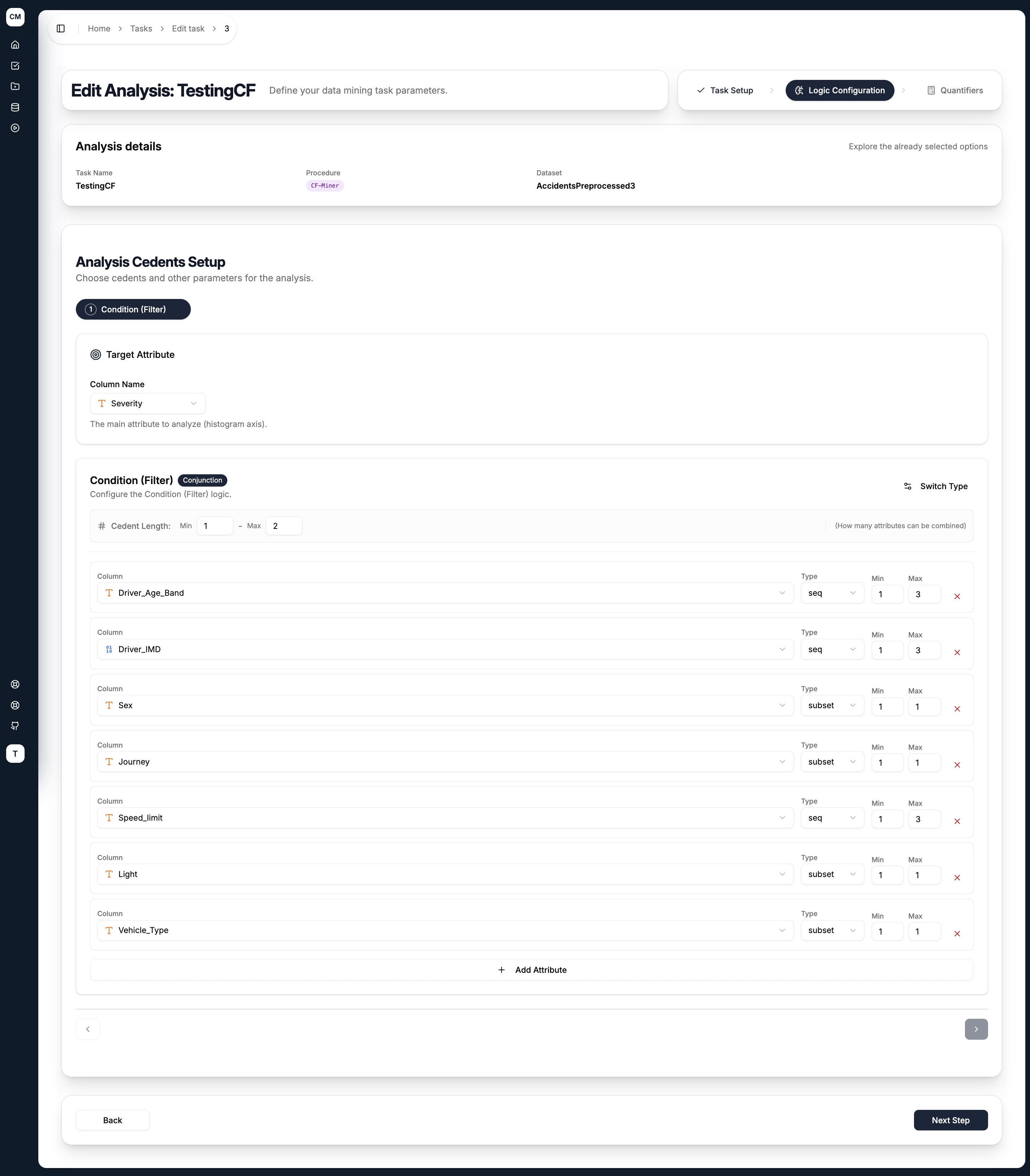Click Tasks breadcrumb link
The height and width of the screenshot is (1176, 1030).
[141, 29]
